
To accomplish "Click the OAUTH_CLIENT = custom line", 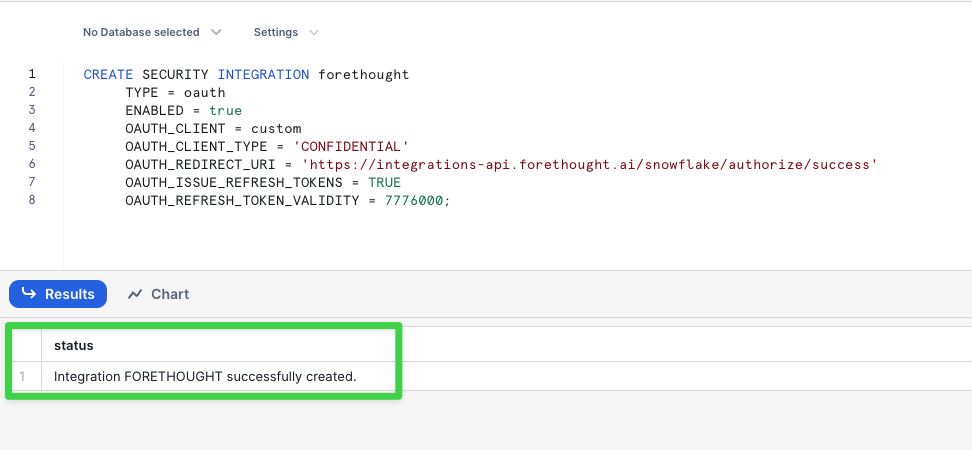I will tap(213, 129).
